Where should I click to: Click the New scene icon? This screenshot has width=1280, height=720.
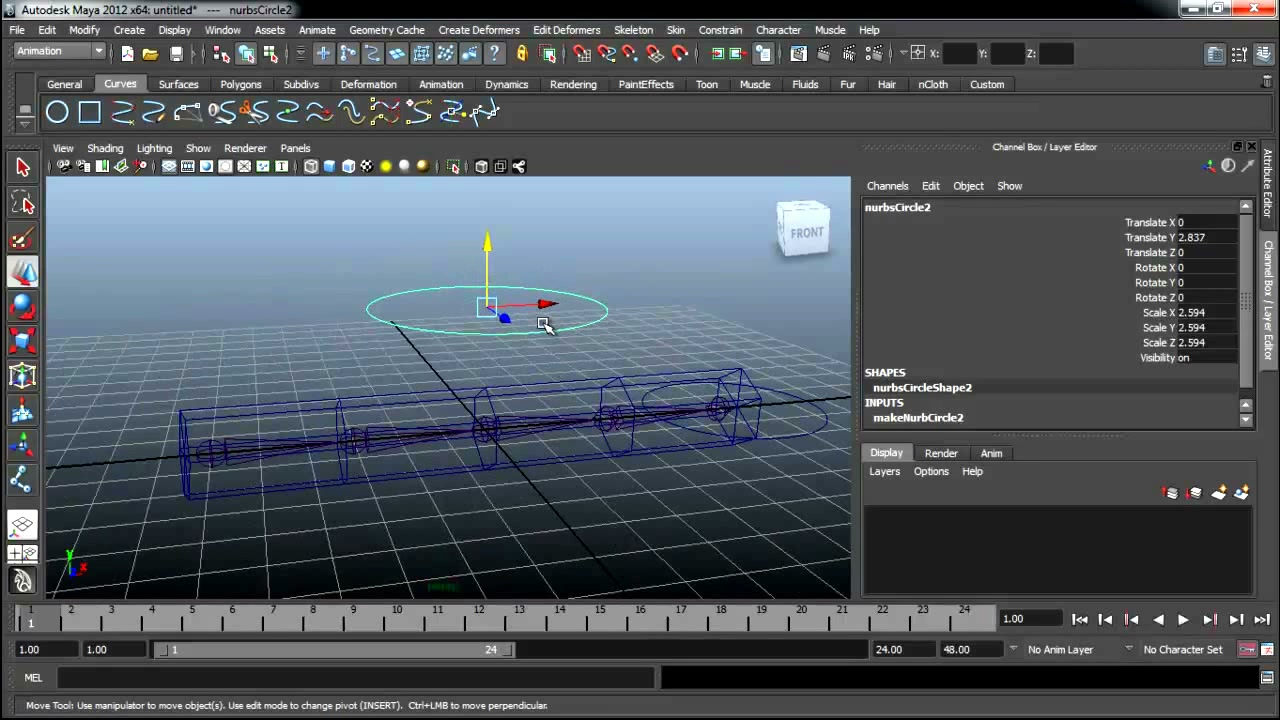coord(127,54)
